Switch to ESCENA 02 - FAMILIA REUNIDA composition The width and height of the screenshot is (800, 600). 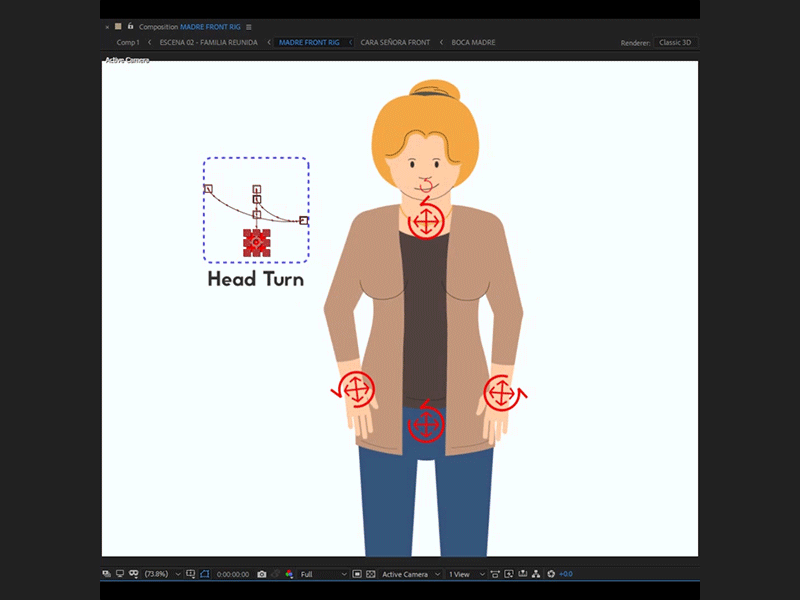click(209, 42)
